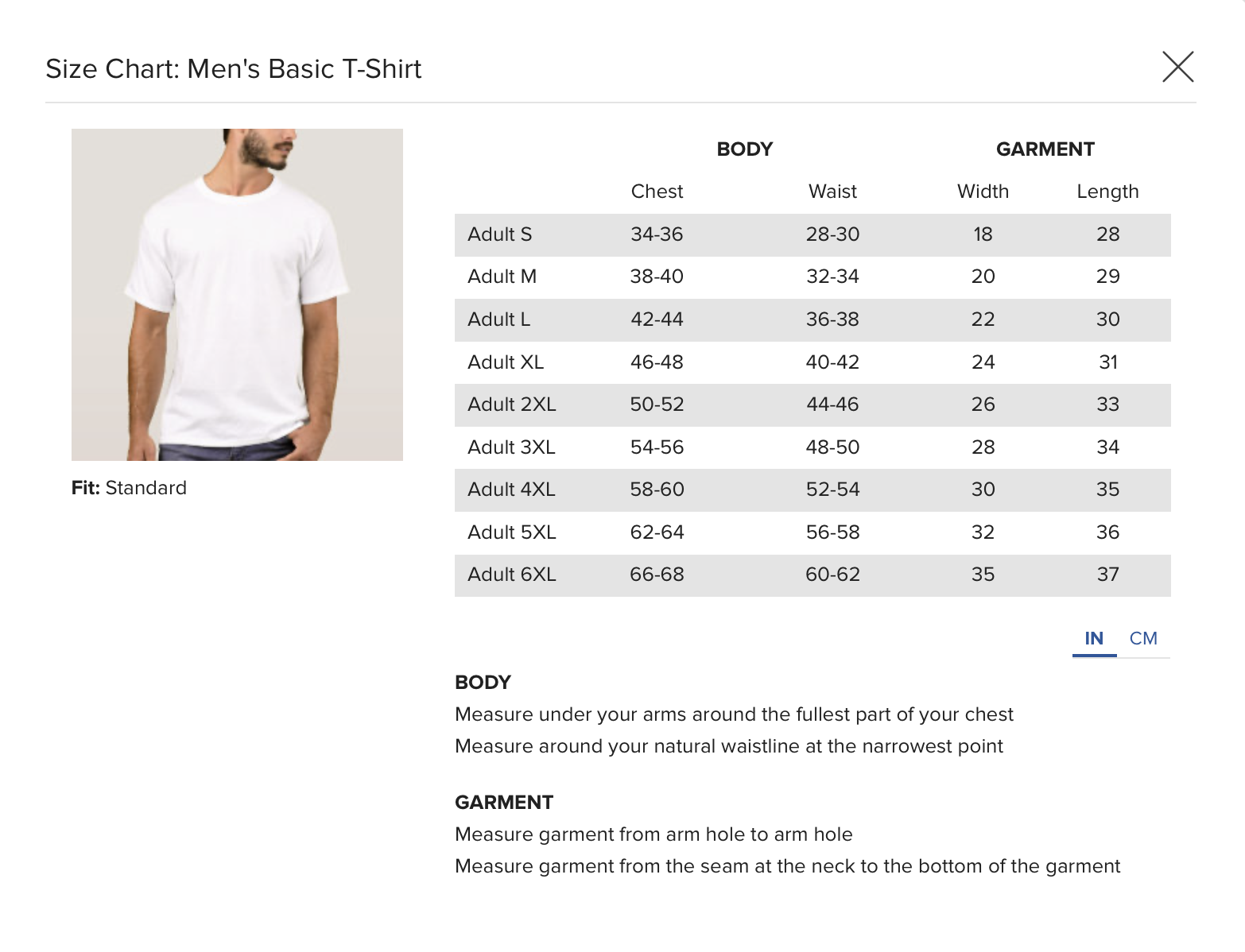This screenshot has width=1245, height=952.
Task: Select the Adult 2XL row
Action: 813,404
